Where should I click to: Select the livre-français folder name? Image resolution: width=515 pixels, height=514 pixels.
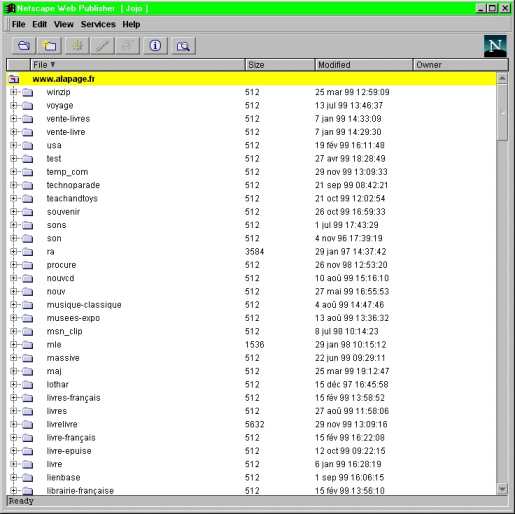71,438
